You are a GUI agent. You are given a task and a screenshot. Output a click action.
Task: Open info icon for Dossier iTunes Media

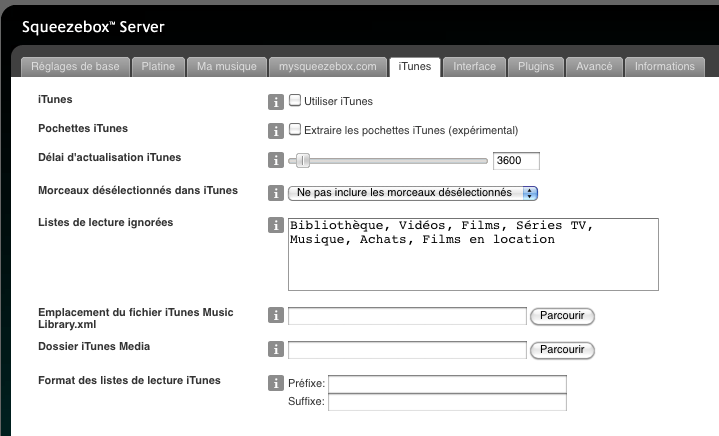(276, 349)
